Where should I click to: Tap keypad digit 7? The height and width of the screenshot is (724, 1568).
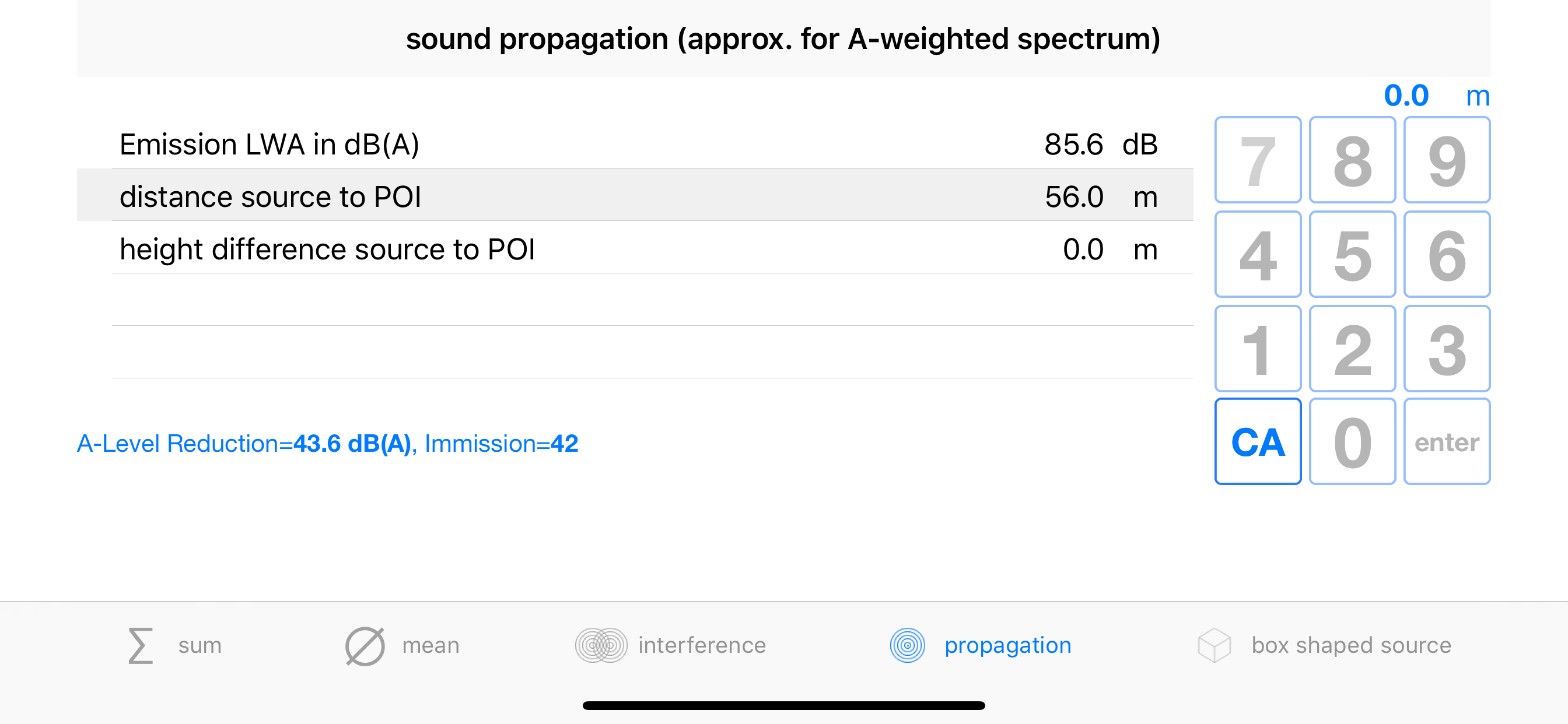(1258, 160)
